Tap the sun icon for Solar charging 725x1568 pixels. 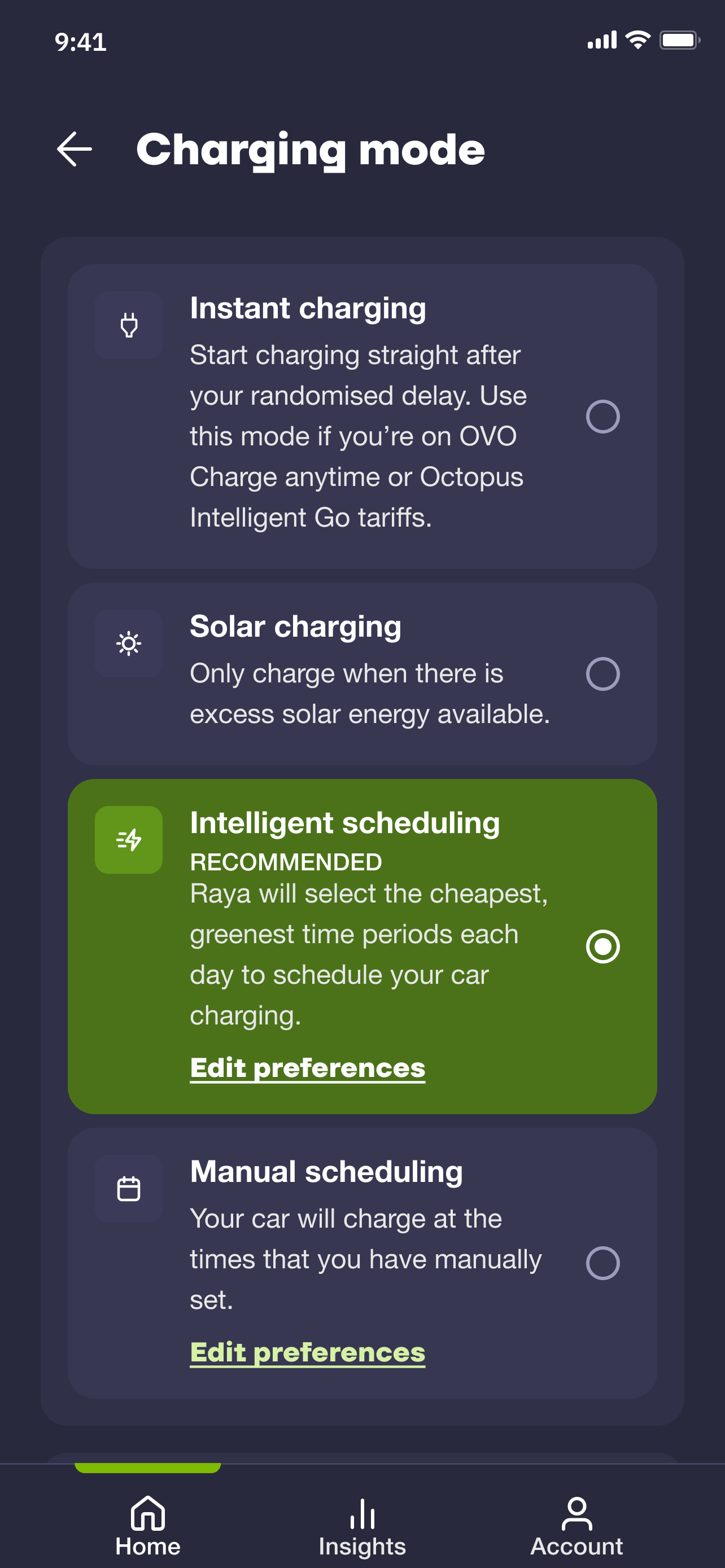pyautogui.click(x=128, y=643)
